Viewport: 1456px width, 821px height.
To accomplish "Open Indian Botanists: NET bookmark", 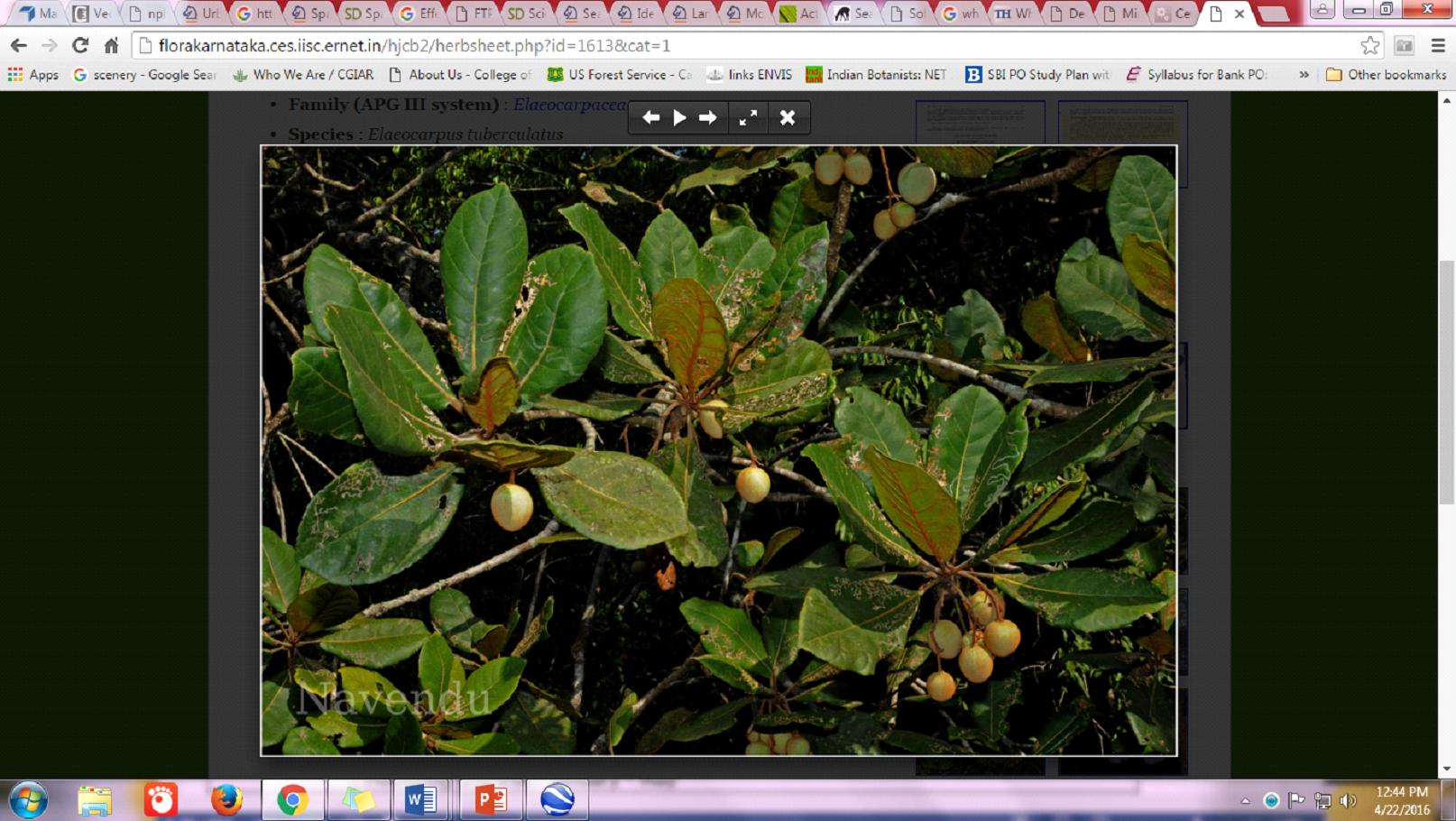I will [876, 75].
